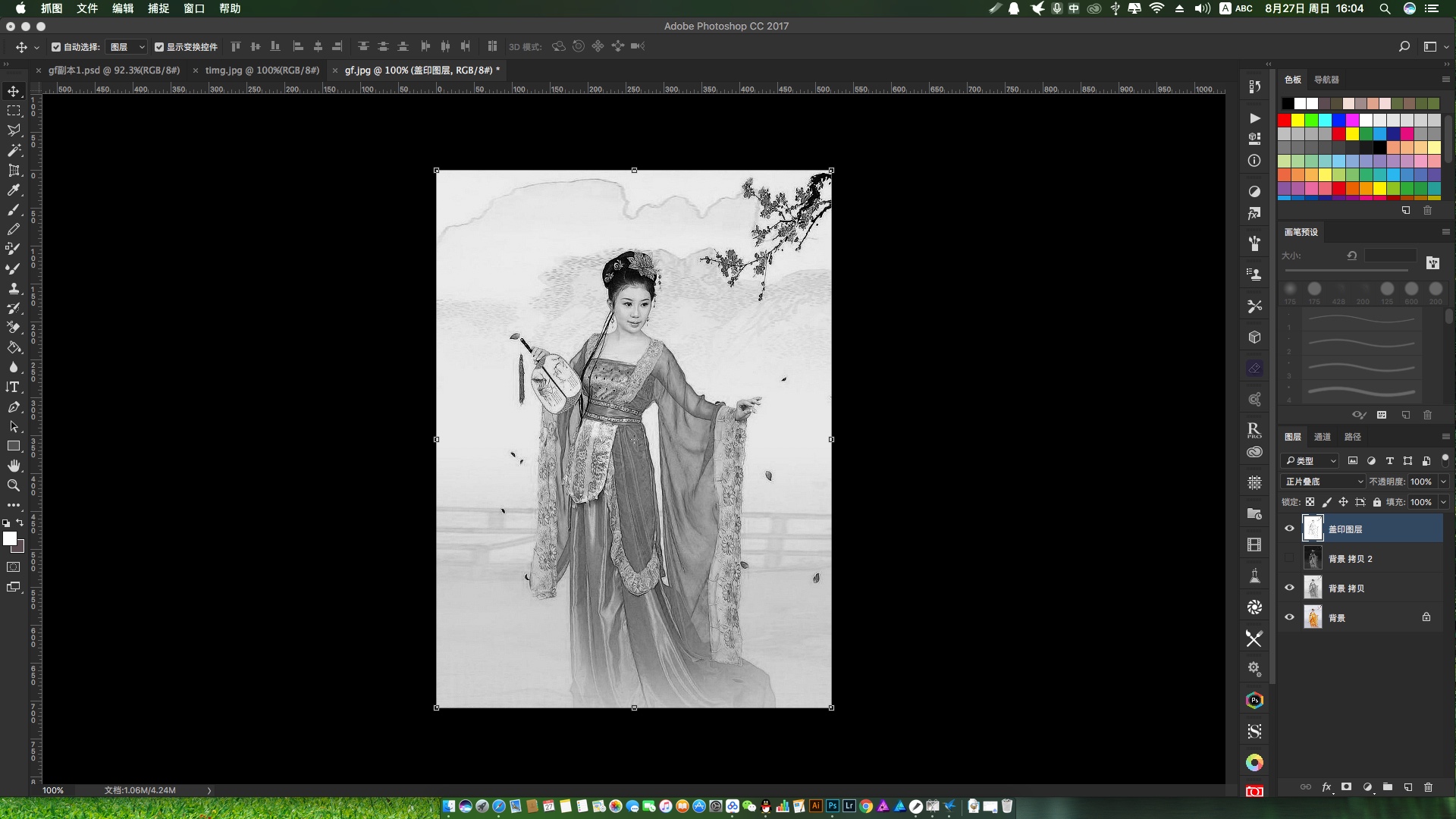Select the Hand tool
This screenshot has height=819, width=1456.
(14, 466)
